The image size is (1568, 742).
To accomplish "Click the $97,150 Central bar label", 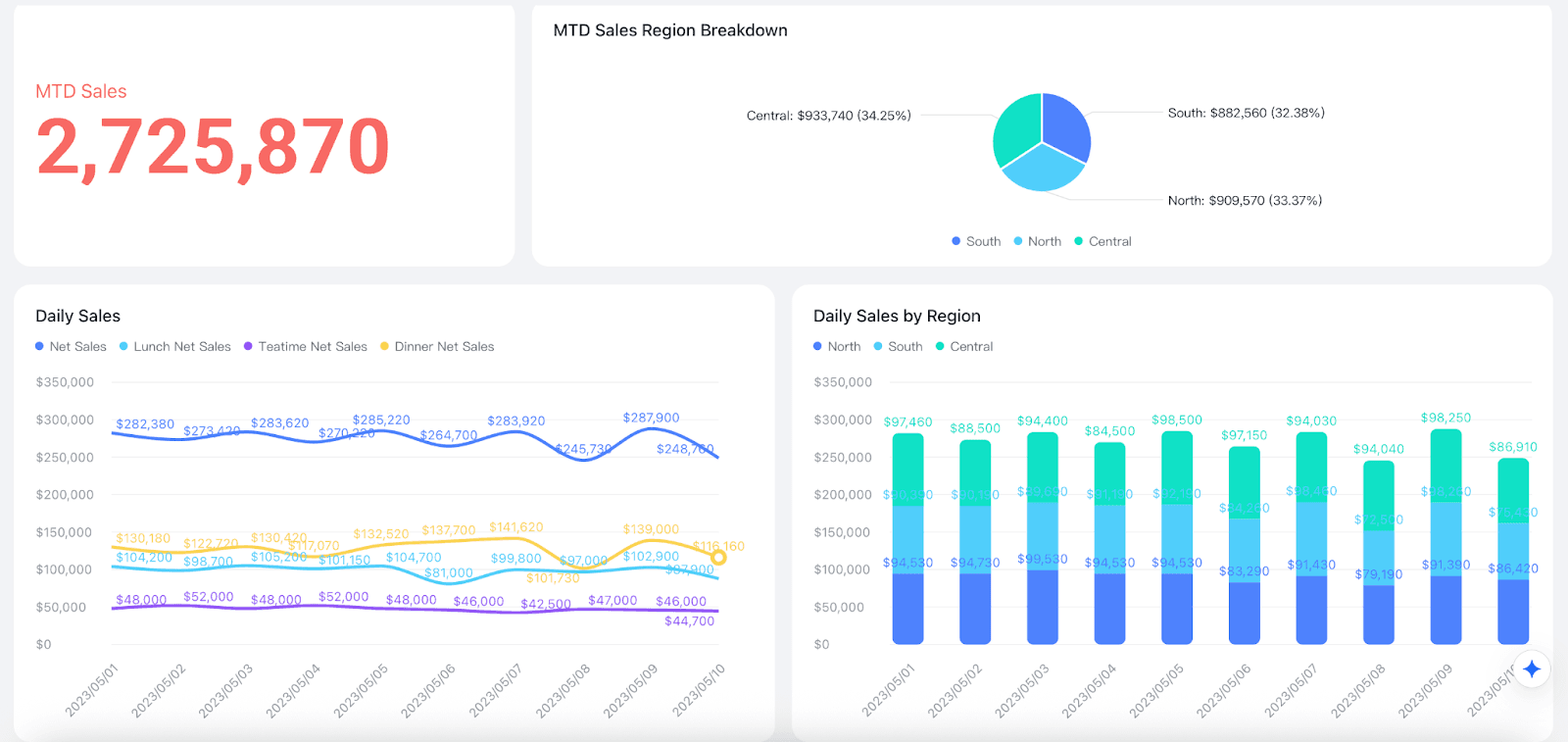I will point(1244,435).
